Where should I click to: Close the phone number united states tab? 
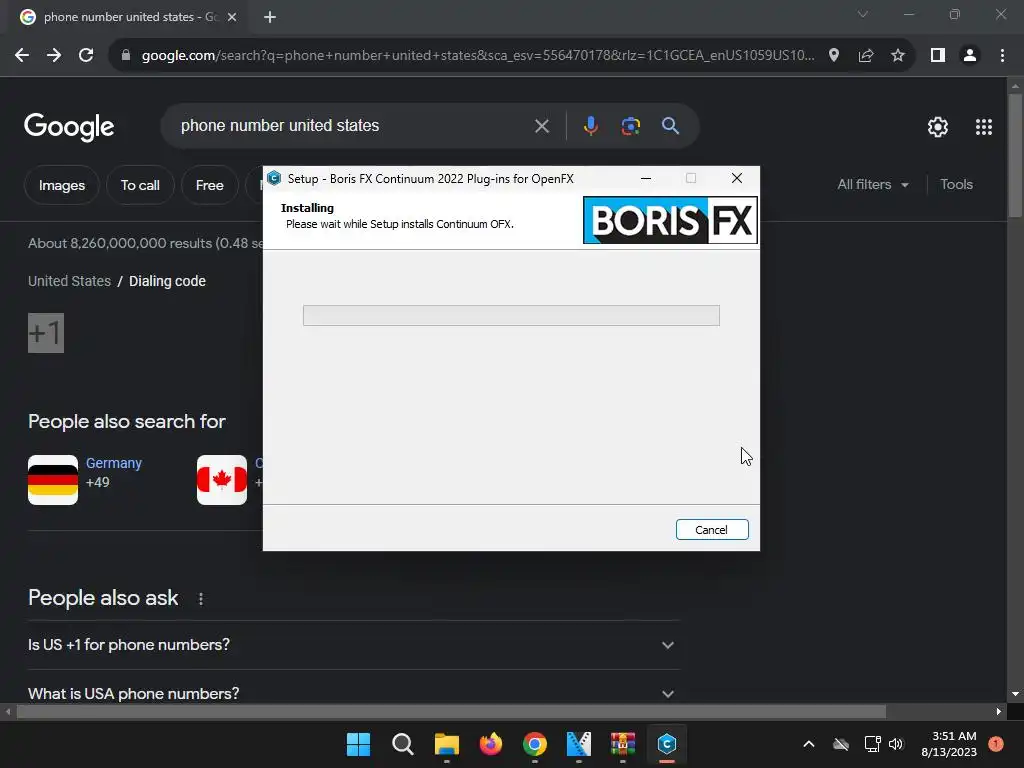pyautogui.click(x=232, y=17)
